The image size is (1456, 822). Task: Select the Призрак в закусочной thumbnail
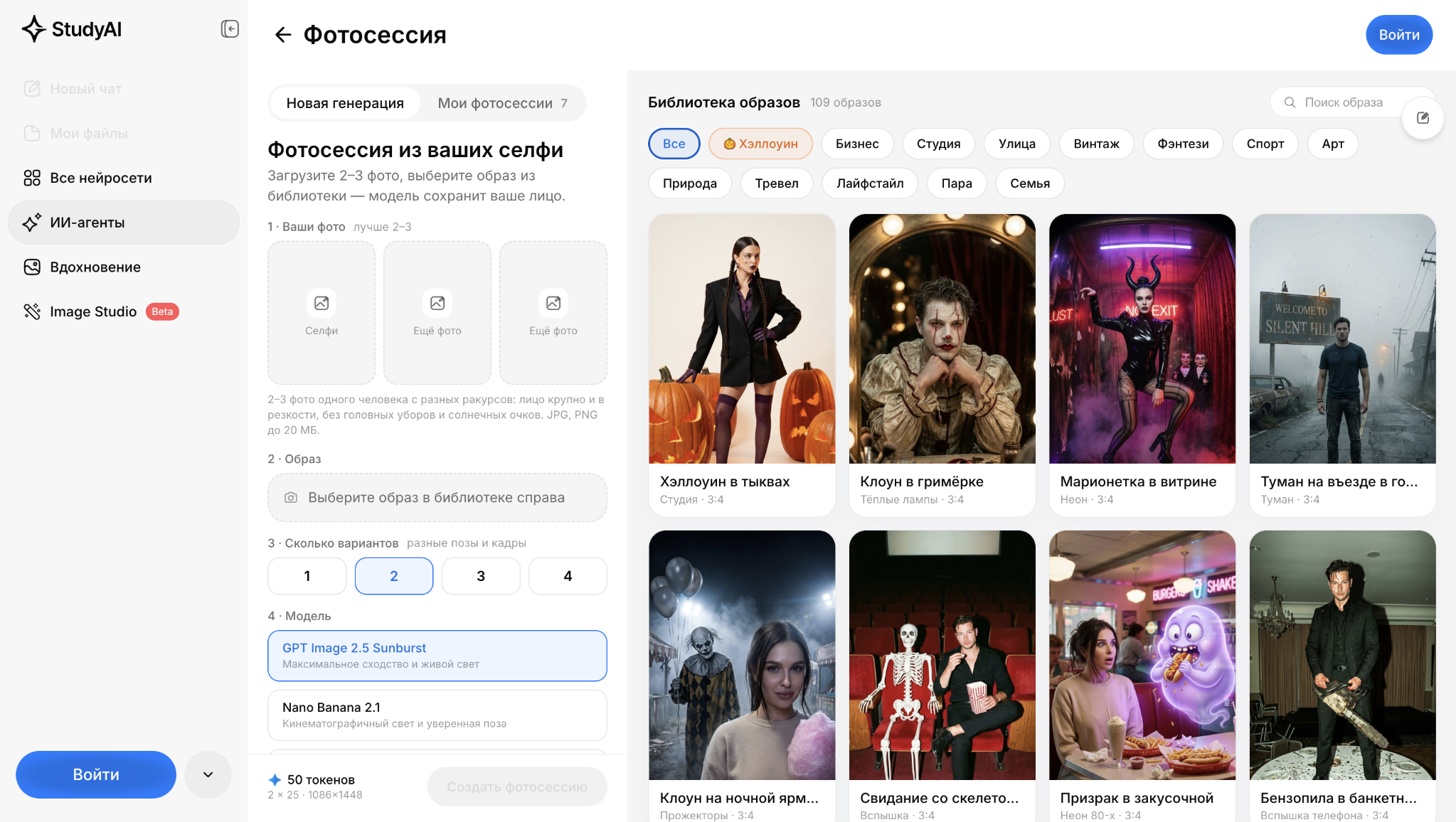[x=1142, y=656]
